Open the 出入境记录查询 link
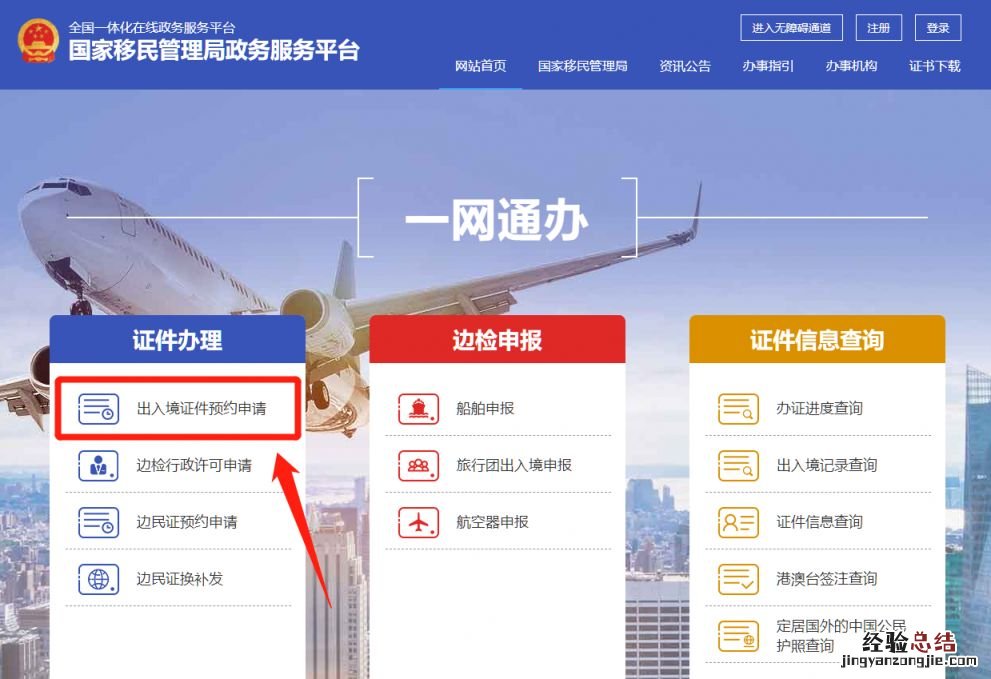 coord(827,465)
